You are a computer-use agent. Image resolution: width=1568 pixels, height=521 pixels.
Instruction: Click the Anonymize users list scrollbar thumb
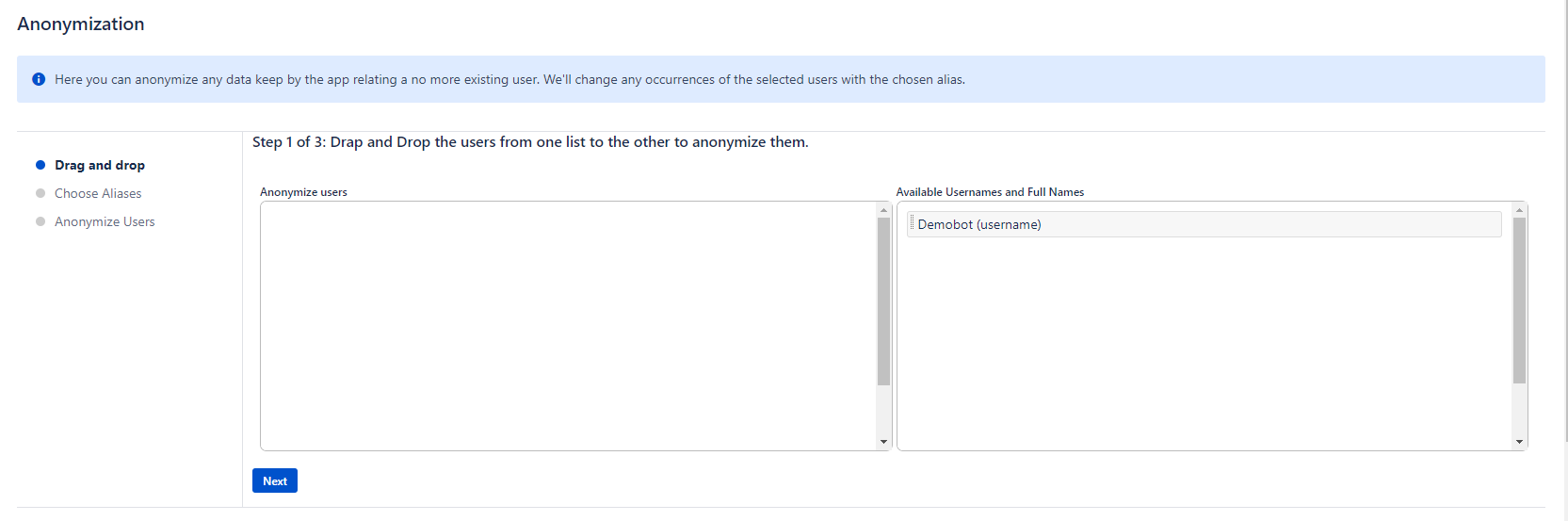coord(883,301)
